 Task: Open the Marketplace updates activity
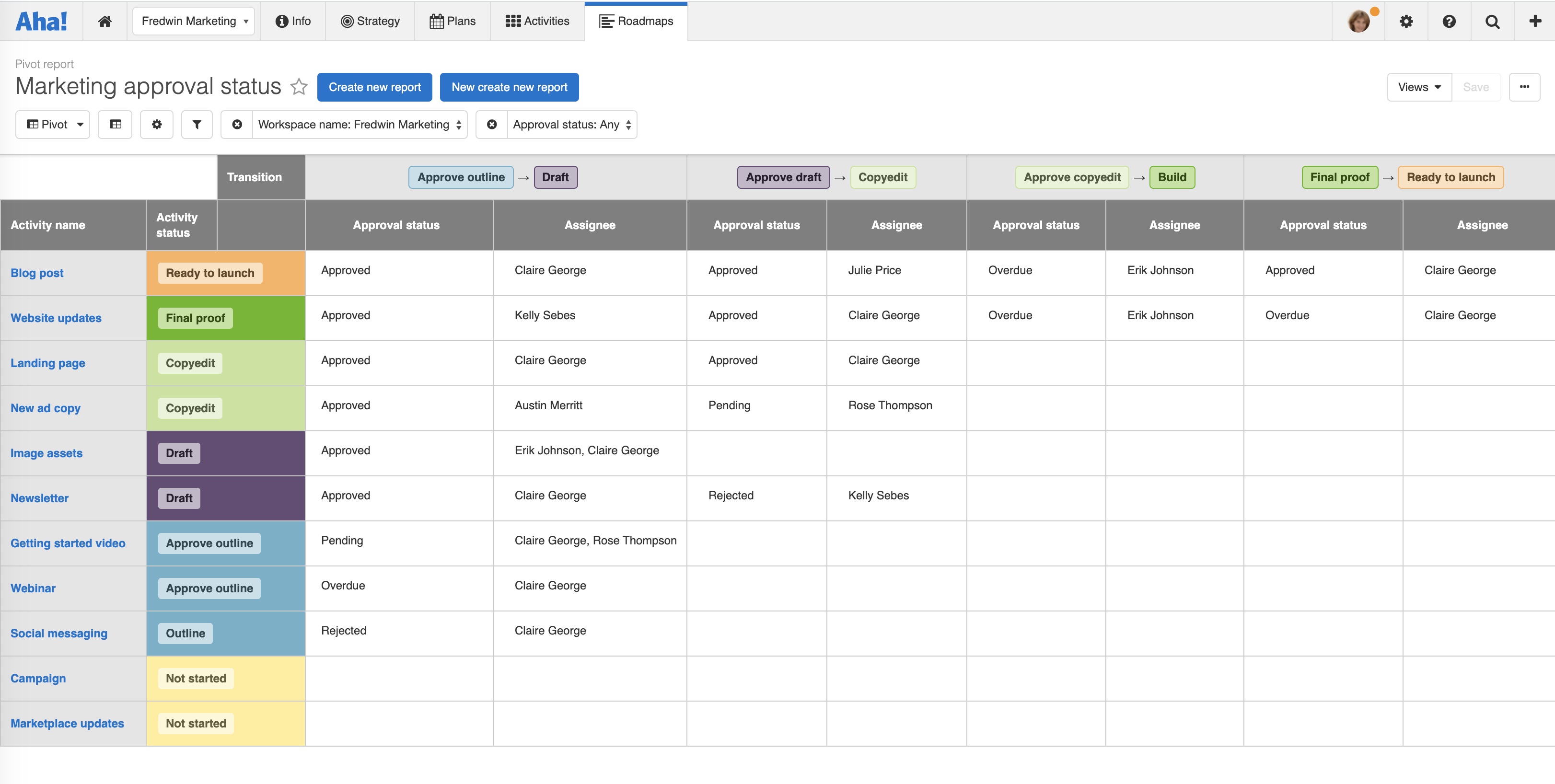pyautogui.click(x=67, y=724)
